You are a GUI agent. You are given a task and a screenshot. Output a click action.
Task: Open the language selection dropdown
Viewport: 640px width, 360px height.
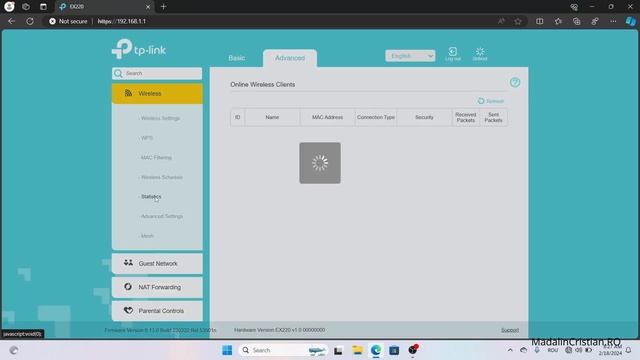click(410, 56)
